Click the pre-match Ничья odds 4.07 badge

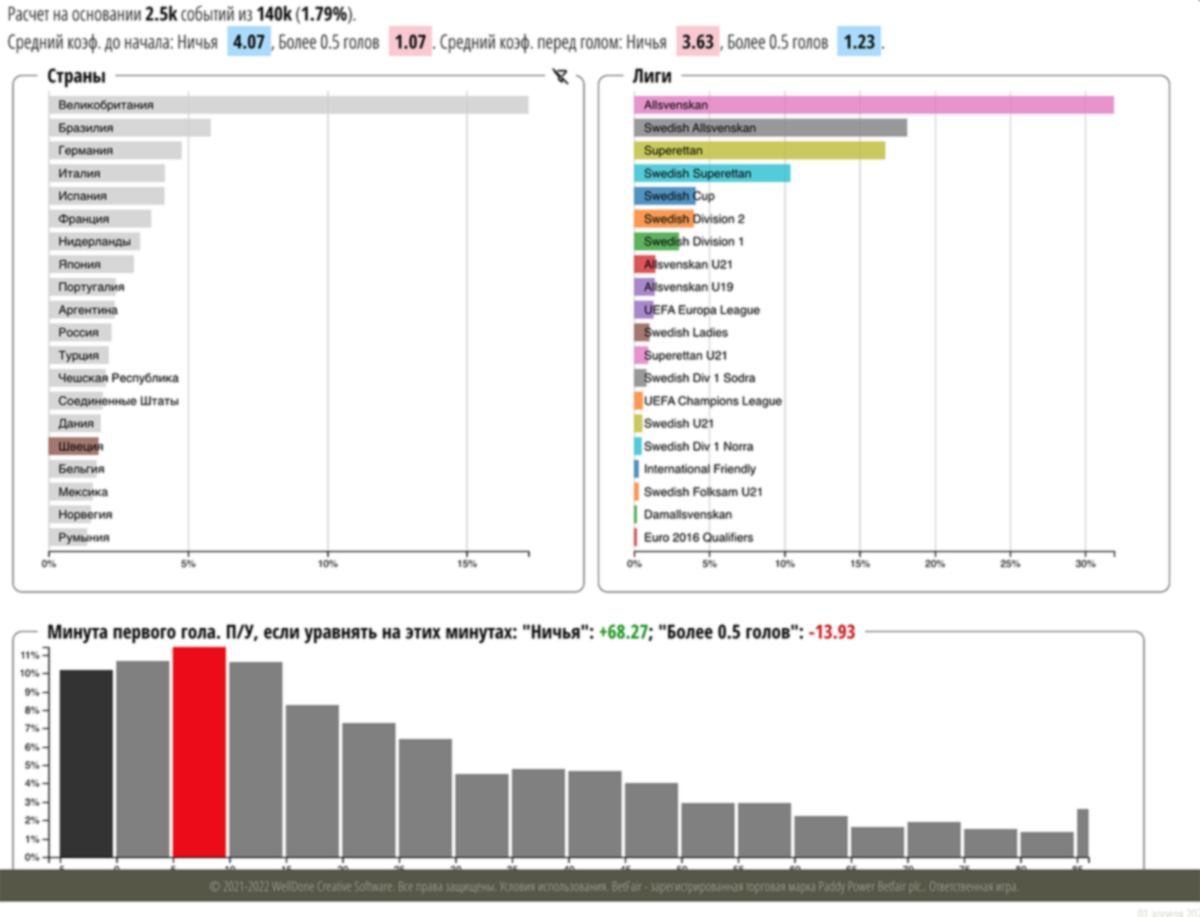click(x=248, y=43)
